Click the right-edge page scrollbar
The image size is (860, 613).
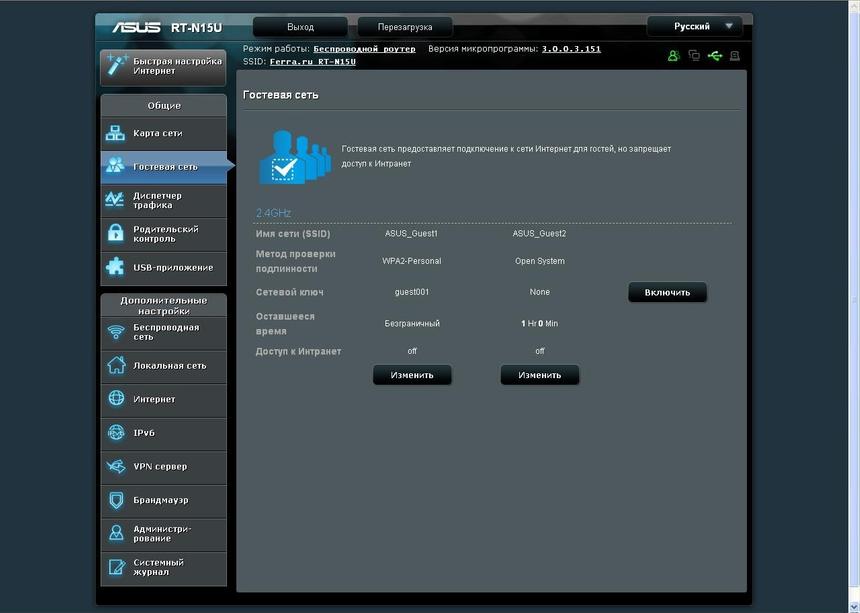853,300
